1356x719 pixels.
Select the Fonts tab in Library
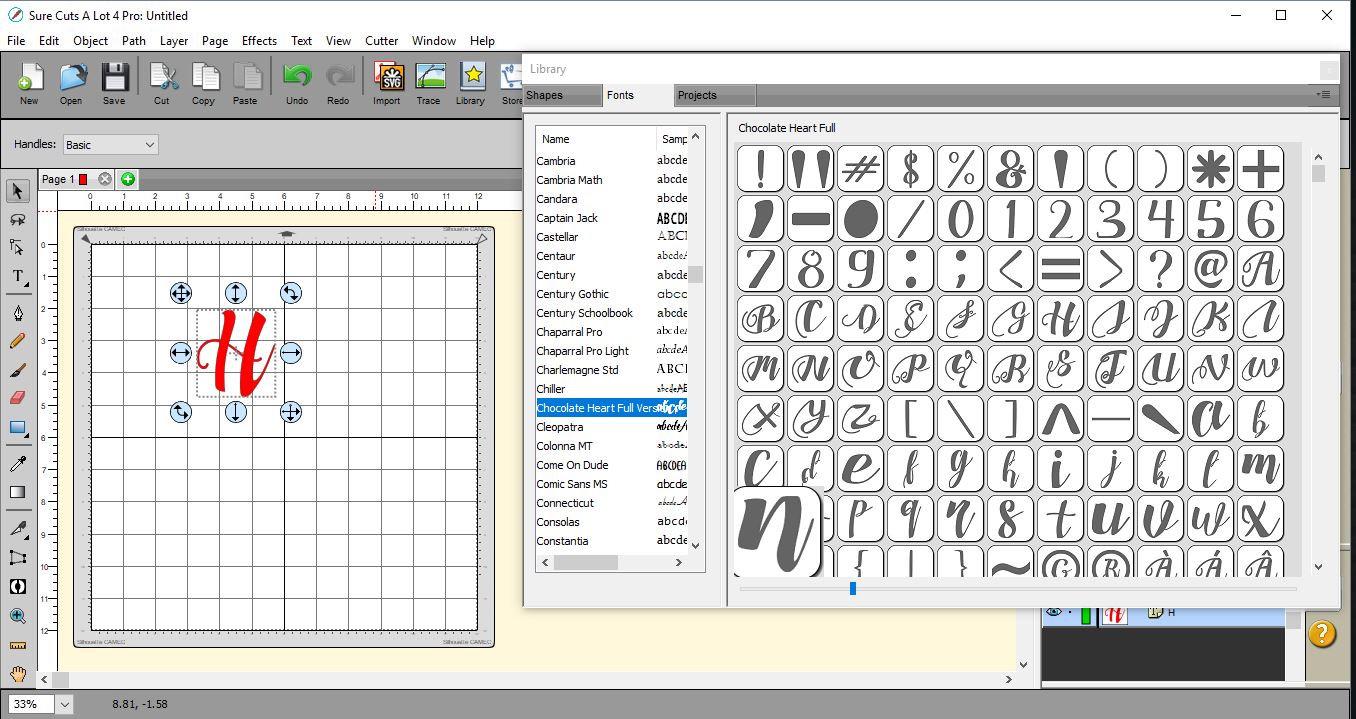(638, 95)
